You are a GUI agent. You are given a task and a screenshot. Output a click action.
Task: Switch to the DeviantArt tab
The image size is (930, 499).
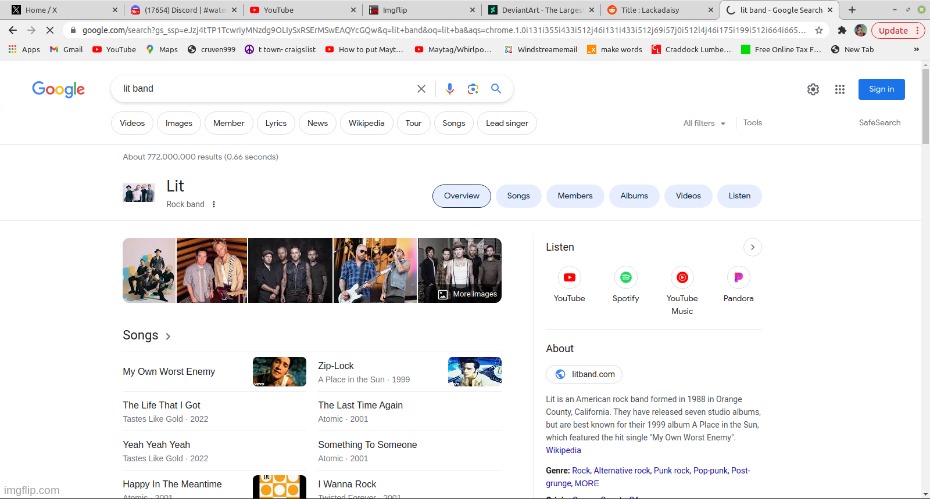[x=541, y=9]
